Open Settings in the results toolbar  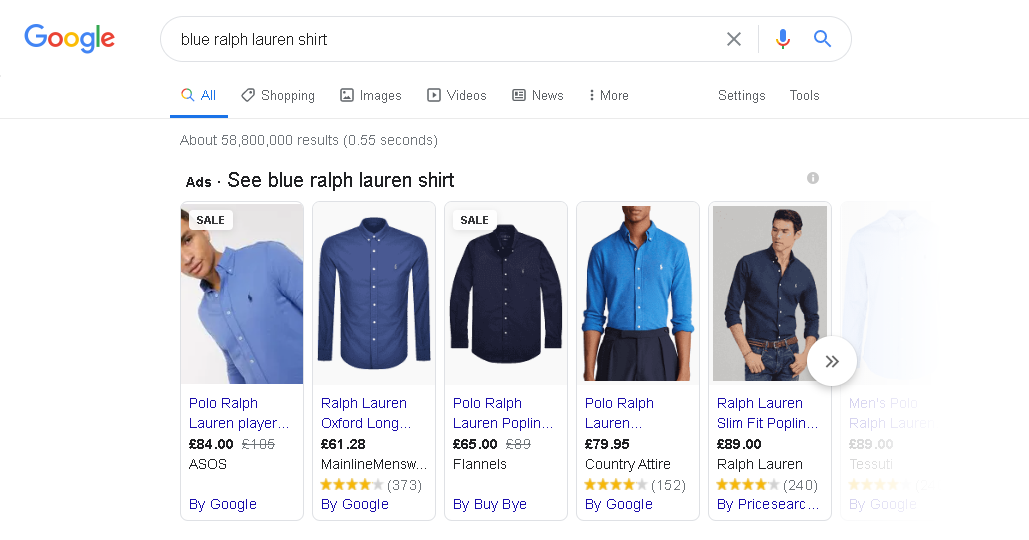[742, 96]
